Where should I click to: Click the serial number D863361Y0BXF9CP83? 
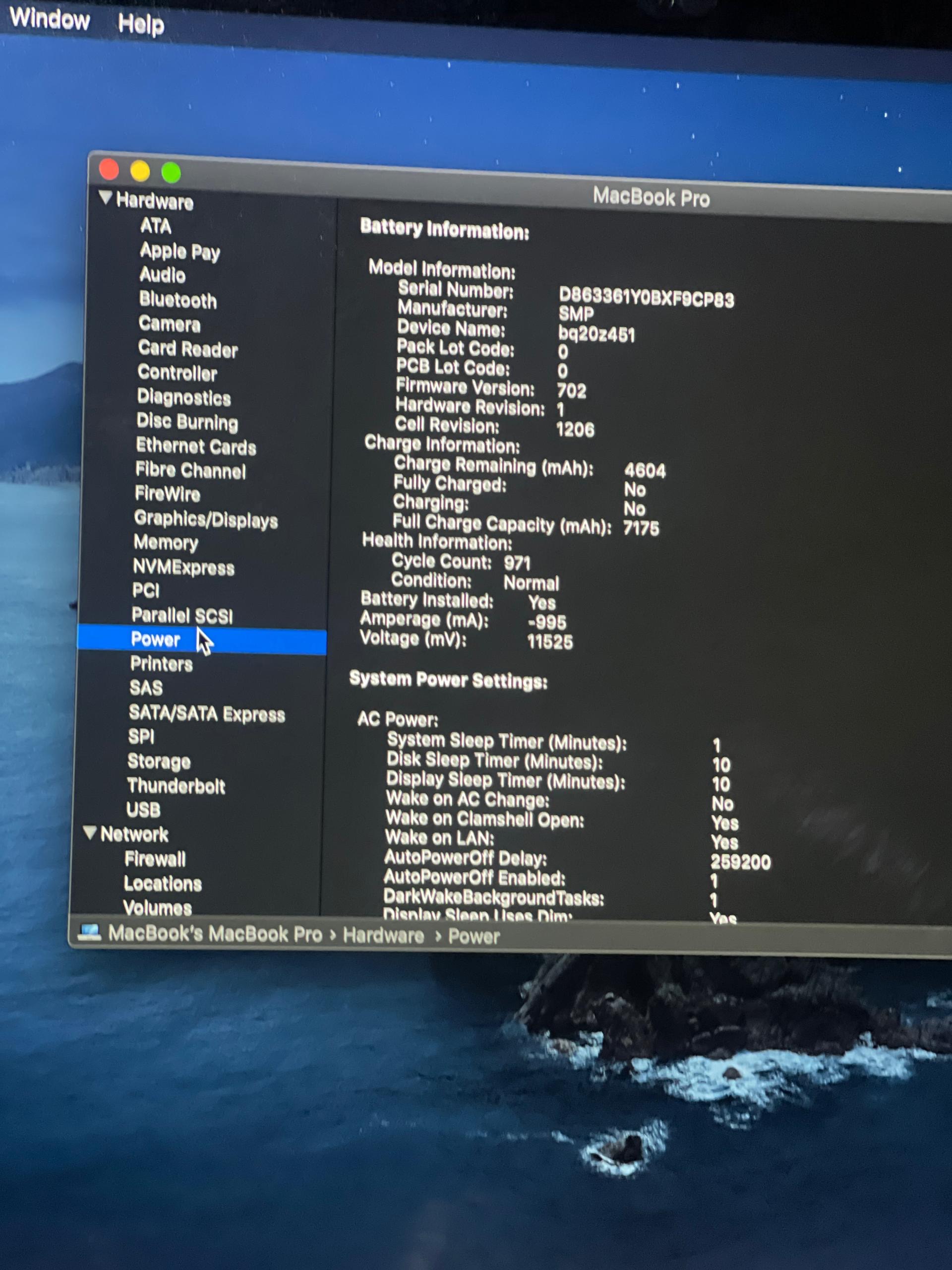(x=646, y=298)
